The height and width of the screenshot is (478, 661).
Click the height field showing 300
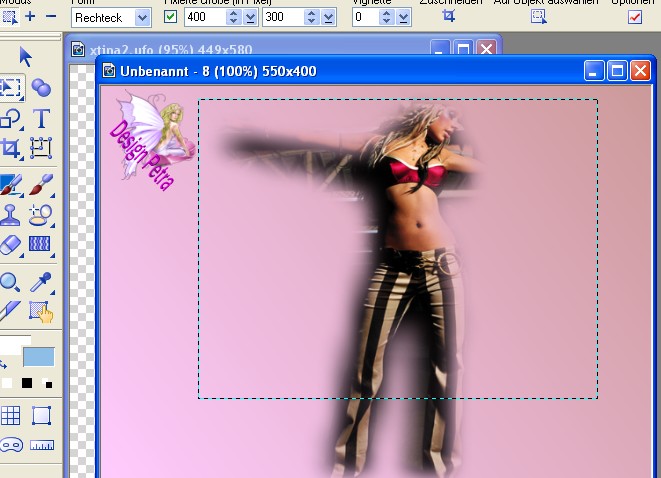point(283,17)
